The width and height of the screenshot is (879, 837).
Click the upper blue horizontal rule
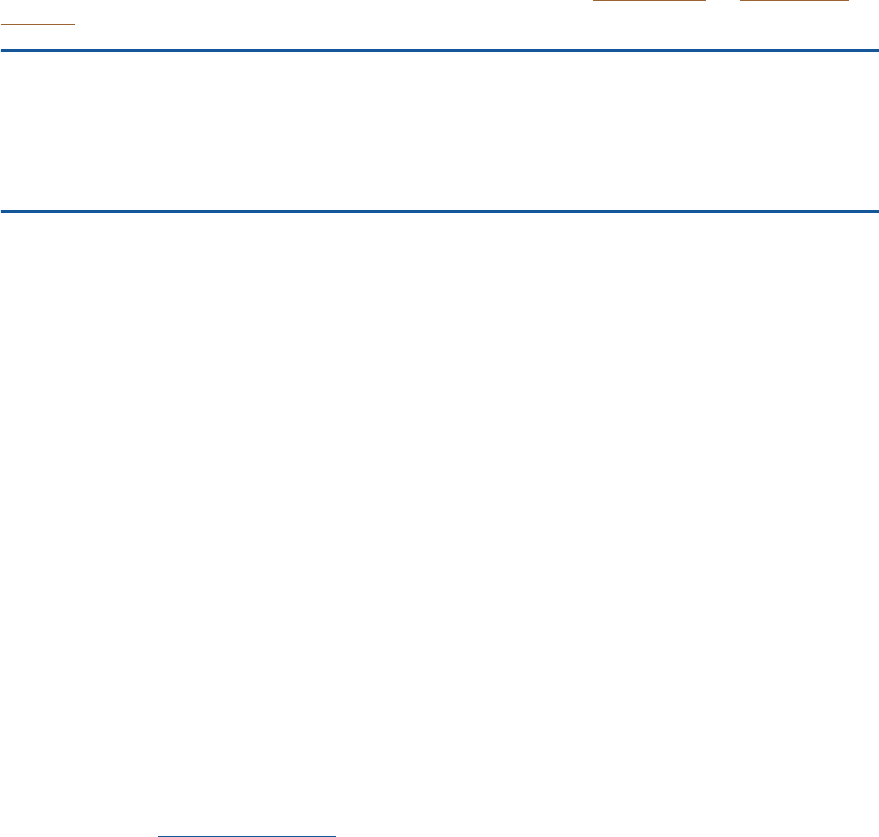(440, 50)
